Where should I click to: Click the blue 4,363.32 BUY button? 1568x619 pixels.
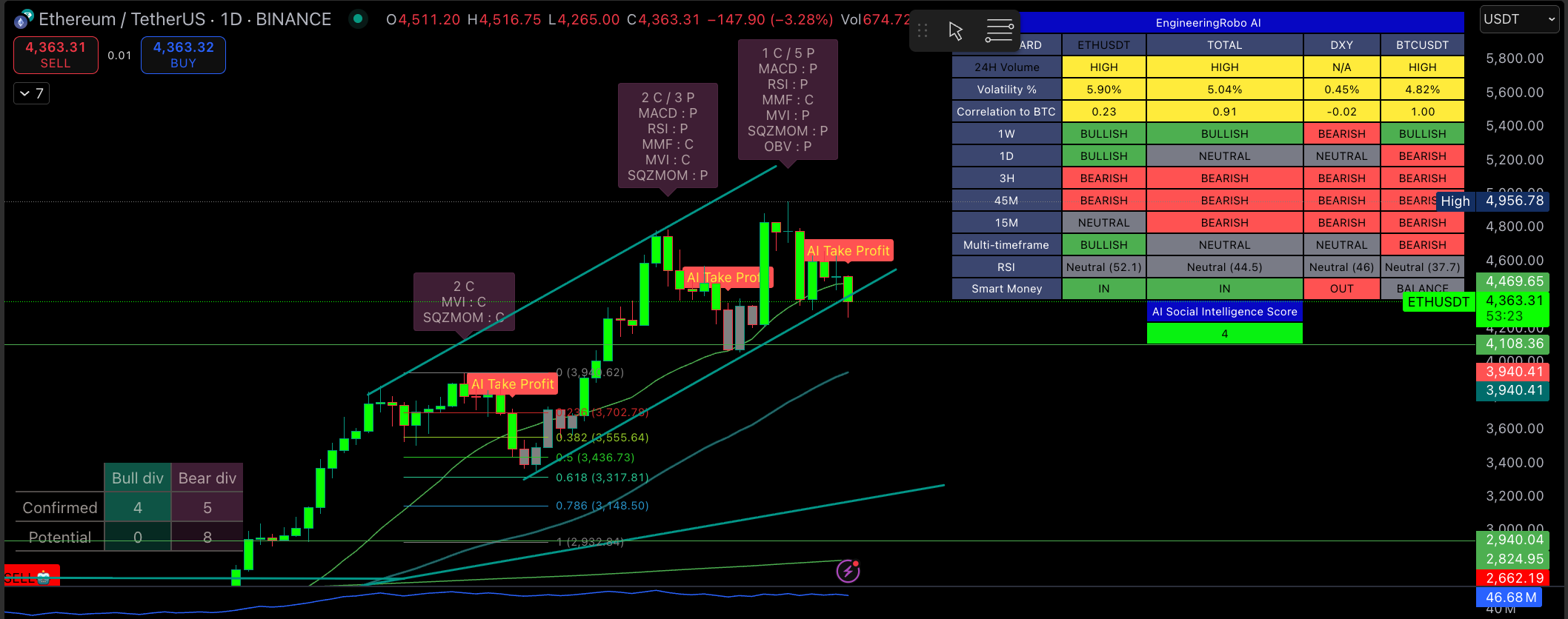click(183, 55)
